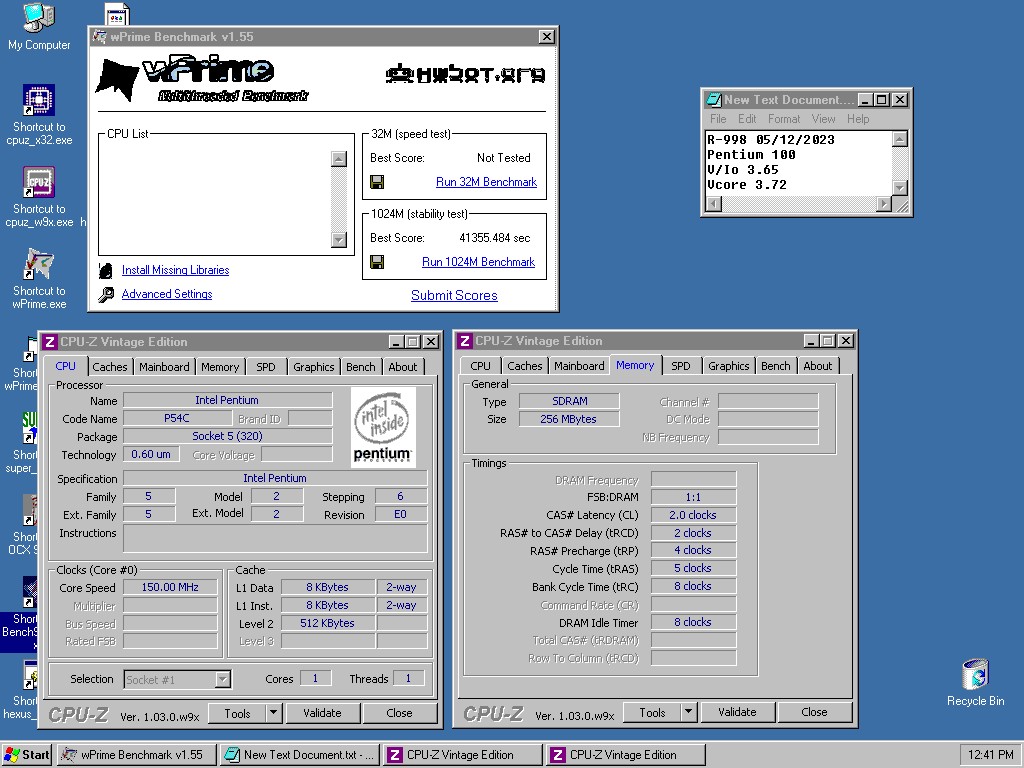Open the Bench tab in the left CPU-Z window
The height and width of the screenshot is (768, 1024).
click(x=360, y=367)
